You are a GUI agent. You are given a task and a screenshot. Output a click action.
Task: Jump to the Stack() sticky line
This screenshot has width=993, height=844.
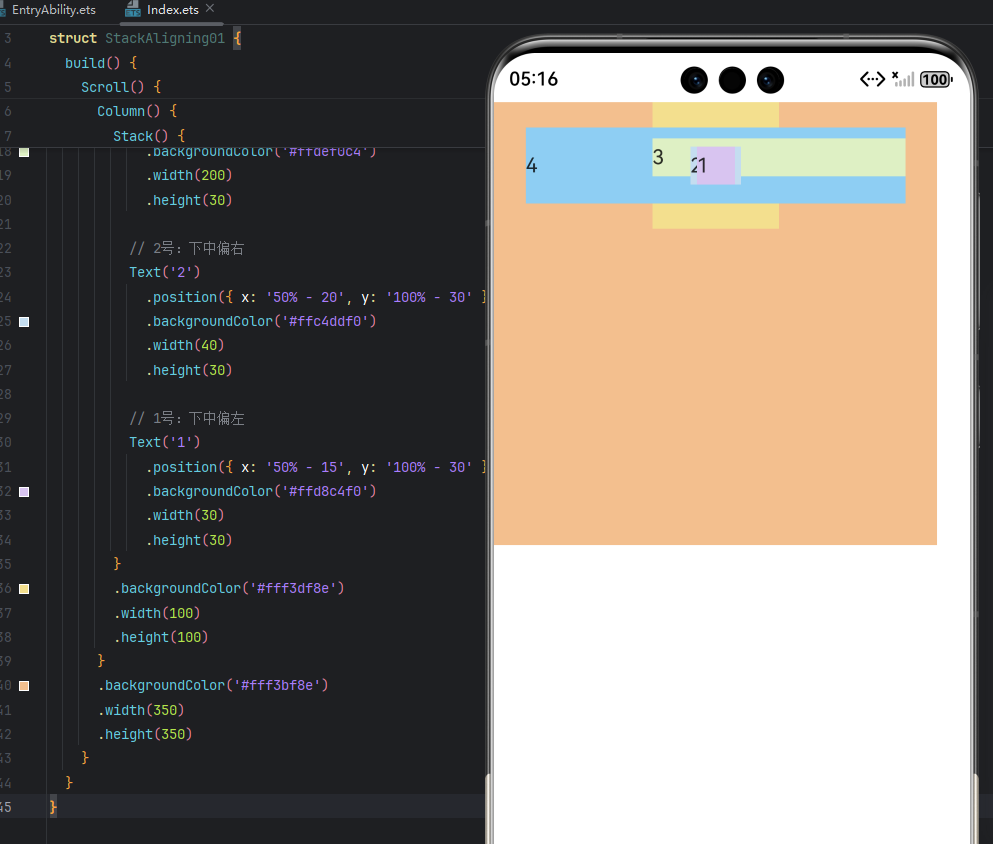[x=149, y=135]
